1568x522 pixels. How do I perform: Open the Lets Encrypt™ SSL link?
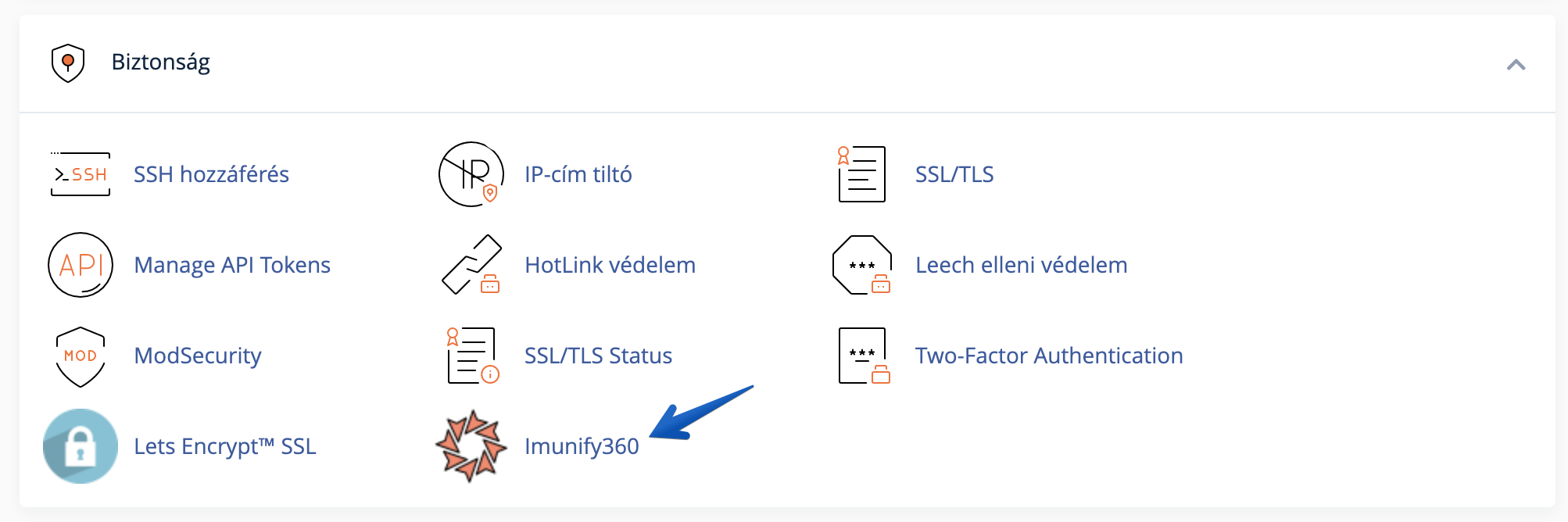(225, 446)
